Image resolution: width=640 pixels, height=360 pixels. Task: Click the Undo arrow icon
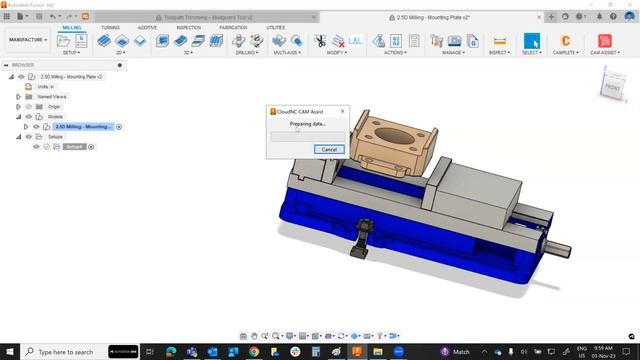[x=53, y=17]
